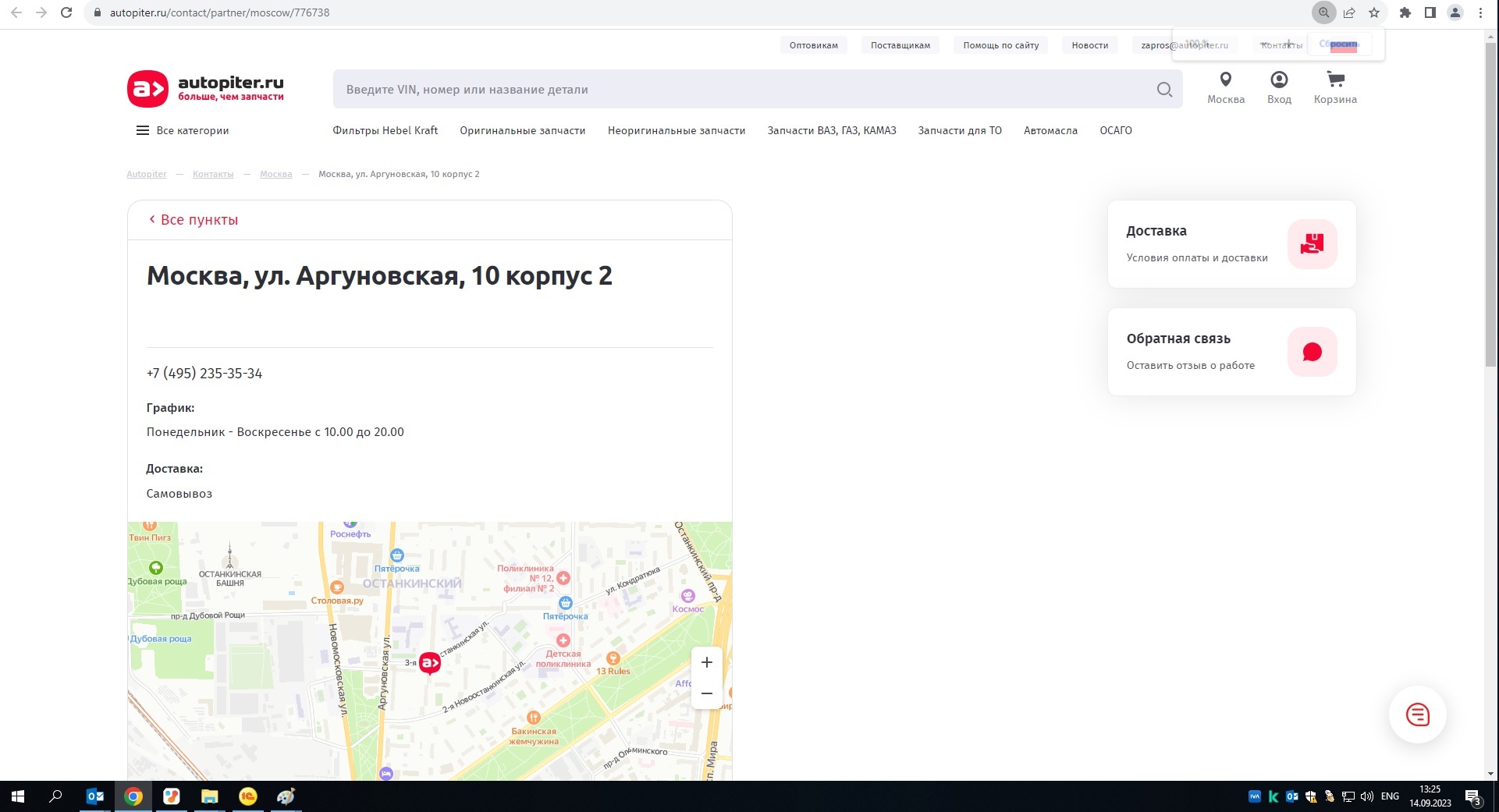1499x812 pixels.
Task: Open File Explorer from the taskbar
Action: 209,796
